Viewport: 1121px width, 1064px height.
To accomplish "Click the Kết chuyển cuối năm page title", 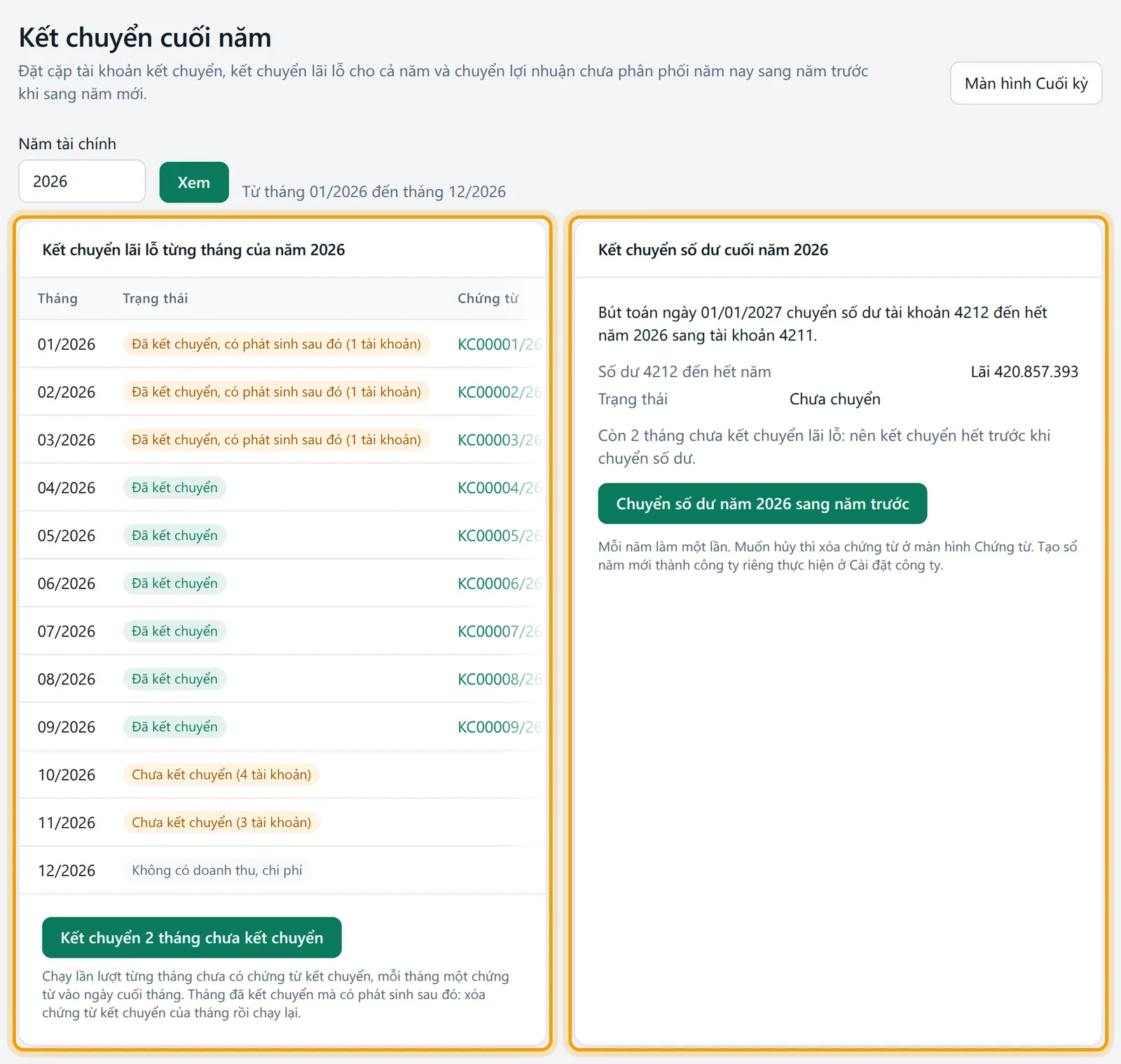I will (x=145, y=38).
